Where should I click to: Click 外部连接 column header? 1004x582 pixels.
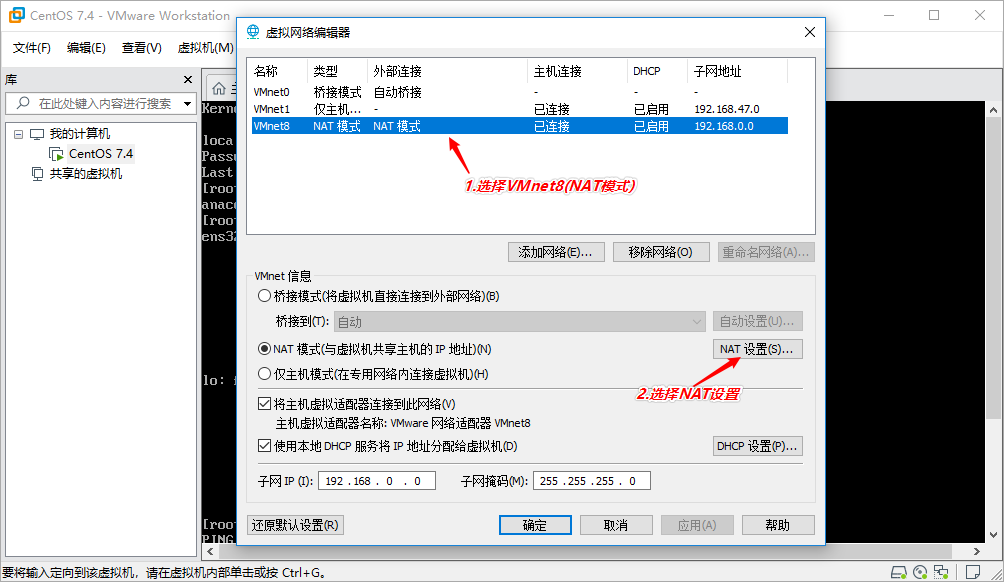point(448,71)
